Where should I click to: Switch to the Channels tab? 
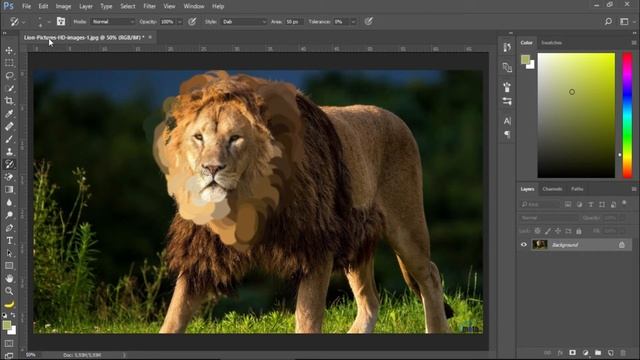[x=552, y=189]
